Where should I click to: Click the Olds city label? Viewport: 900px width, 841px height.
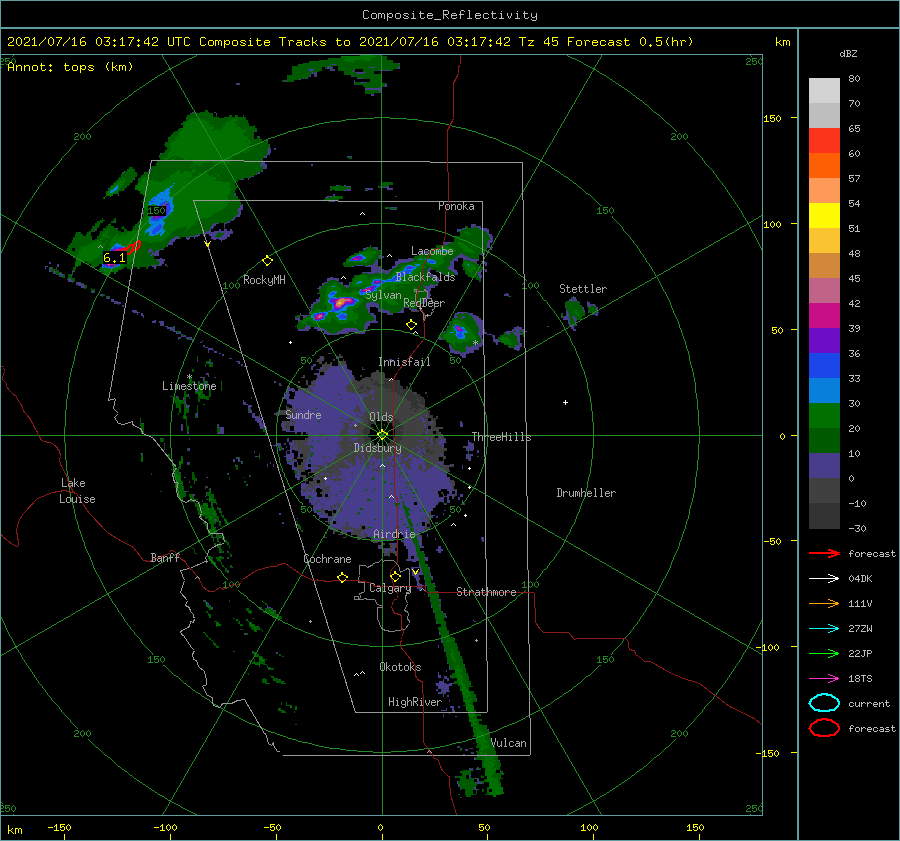pos(381,417)
